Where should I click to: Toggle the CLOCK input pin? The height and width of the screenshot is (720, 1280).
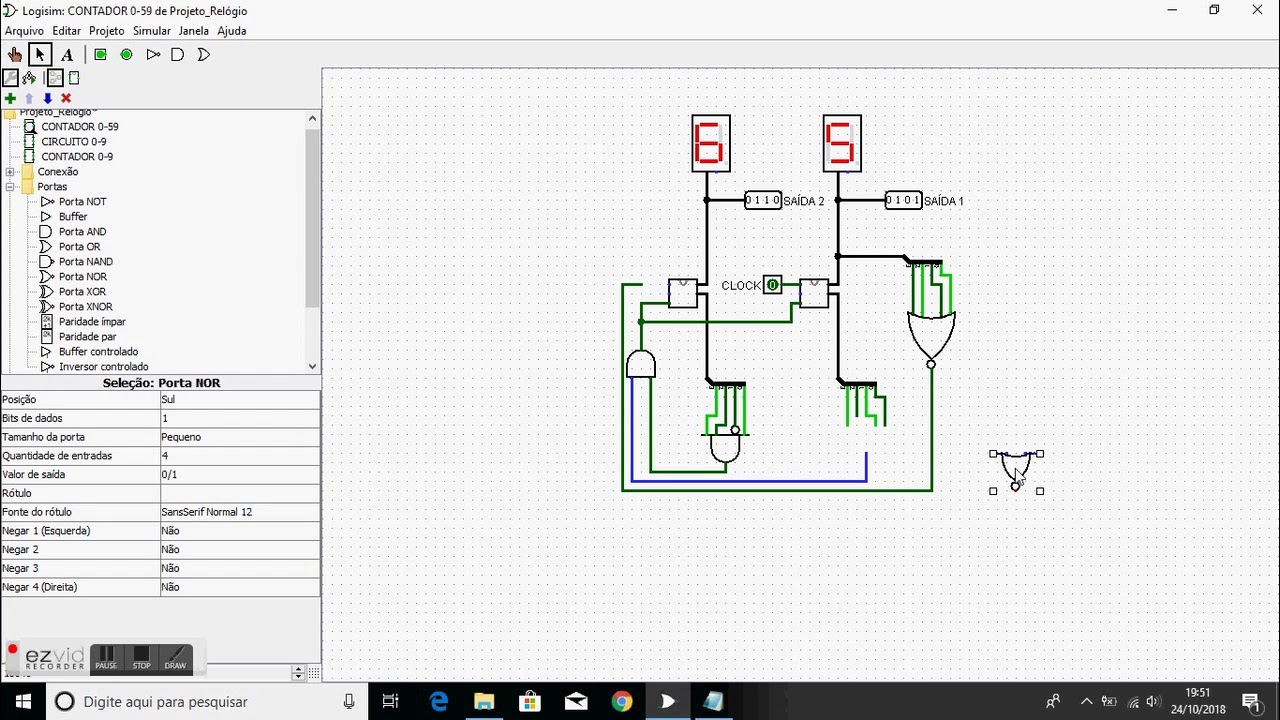pos(772,285)
